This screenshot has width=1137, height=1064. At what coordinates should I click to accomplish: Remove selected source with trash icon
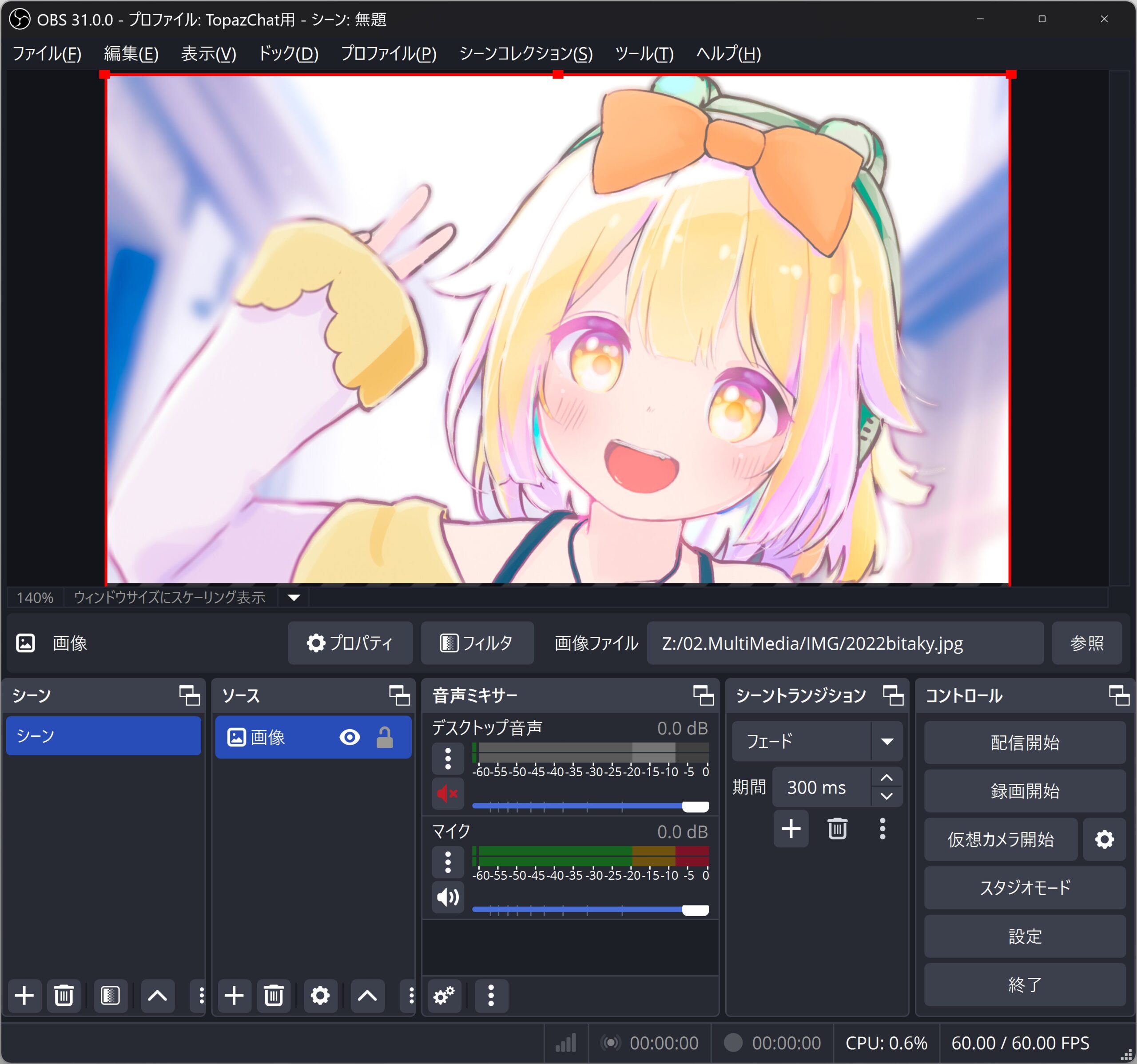pos(274,996)
